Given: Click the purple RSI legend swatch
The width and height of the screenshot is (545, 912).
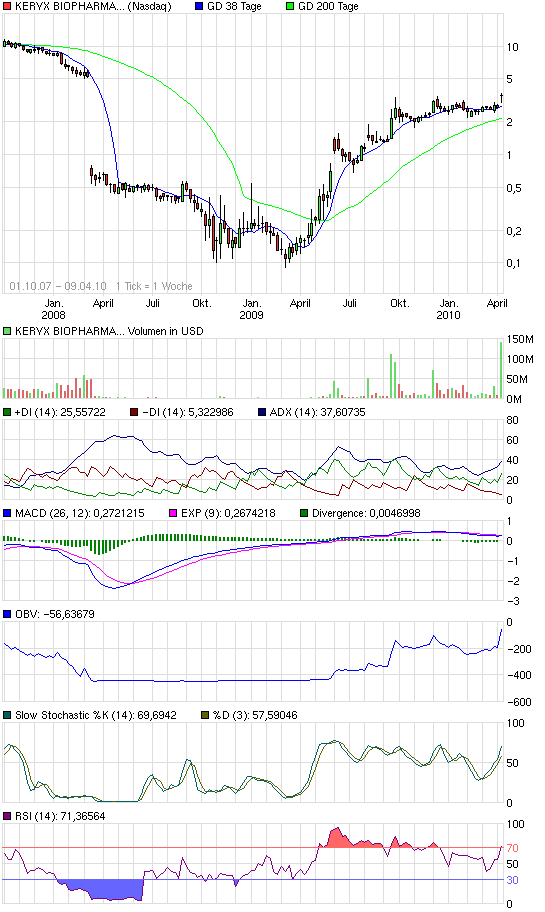Looking at the screenshot, I should (x=7, y=817).
